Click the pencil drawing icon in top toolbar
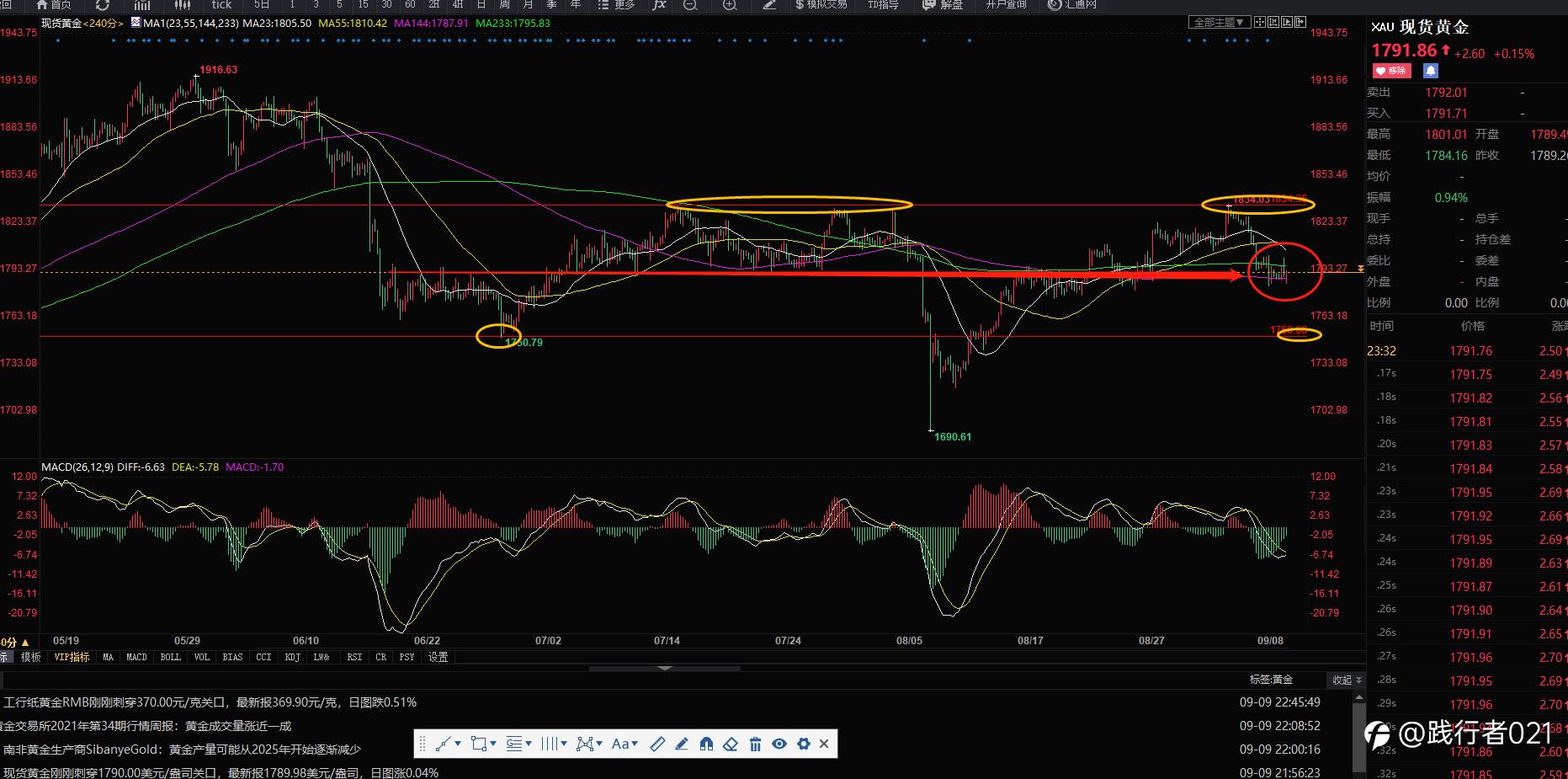 (x=769, y=4)
